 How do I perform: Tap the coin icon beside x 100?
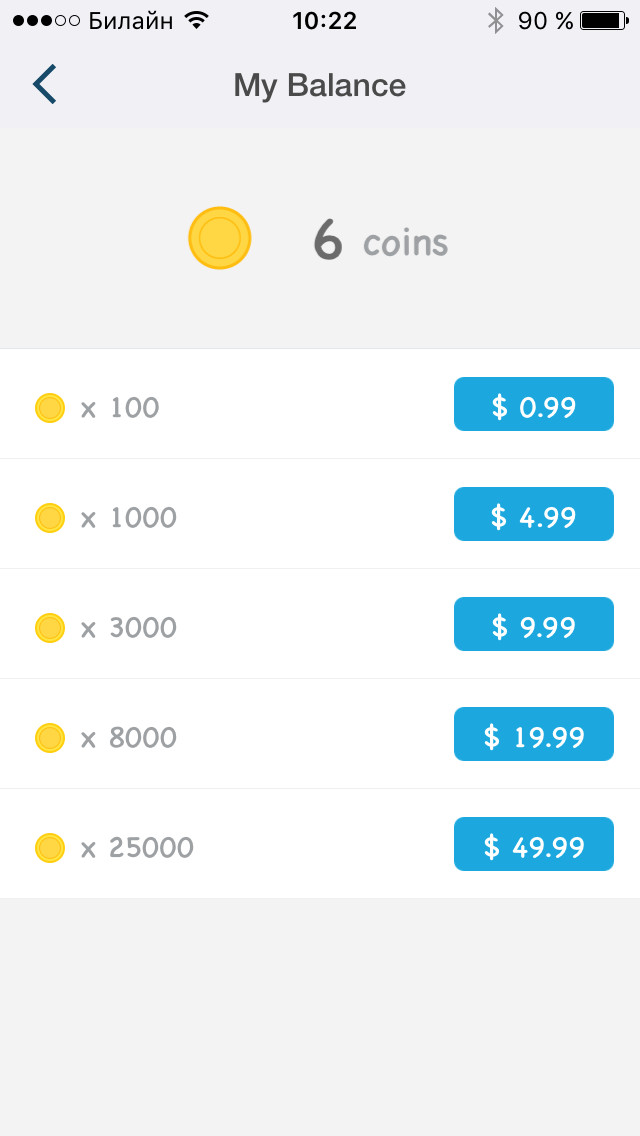tap(50, 408)
